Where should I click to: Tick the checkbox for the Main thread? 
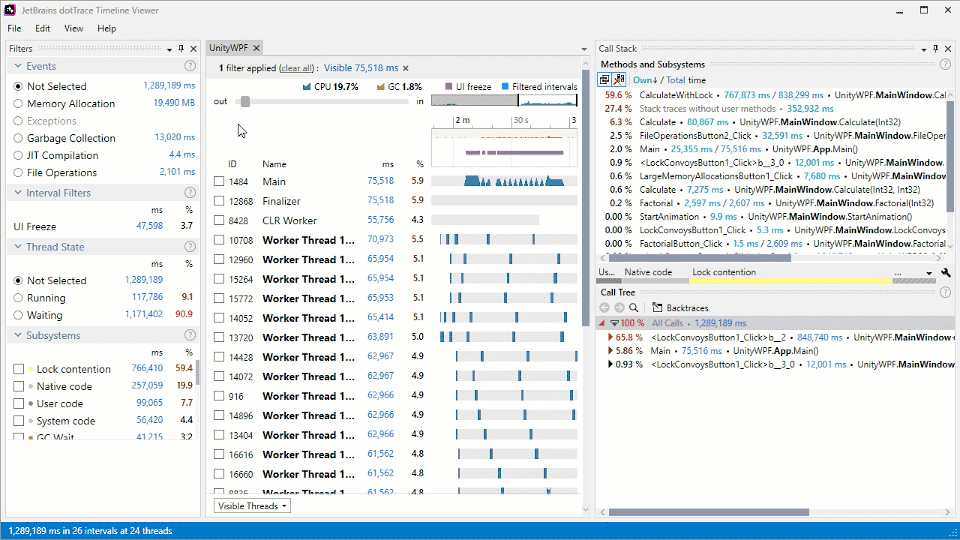click(x=219, y=182)
